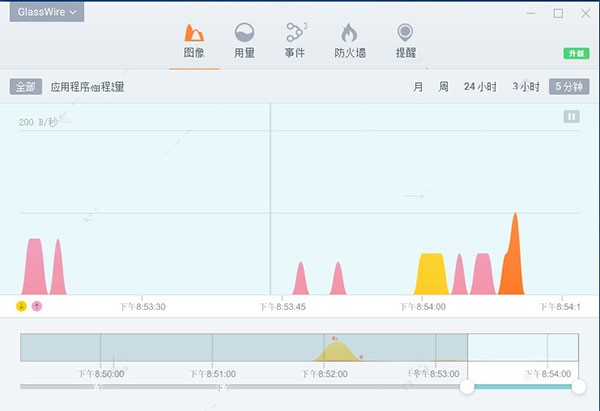Click the left timeline slider handle
This screenshot has width=600, height=411.
(x=467, y=386)
